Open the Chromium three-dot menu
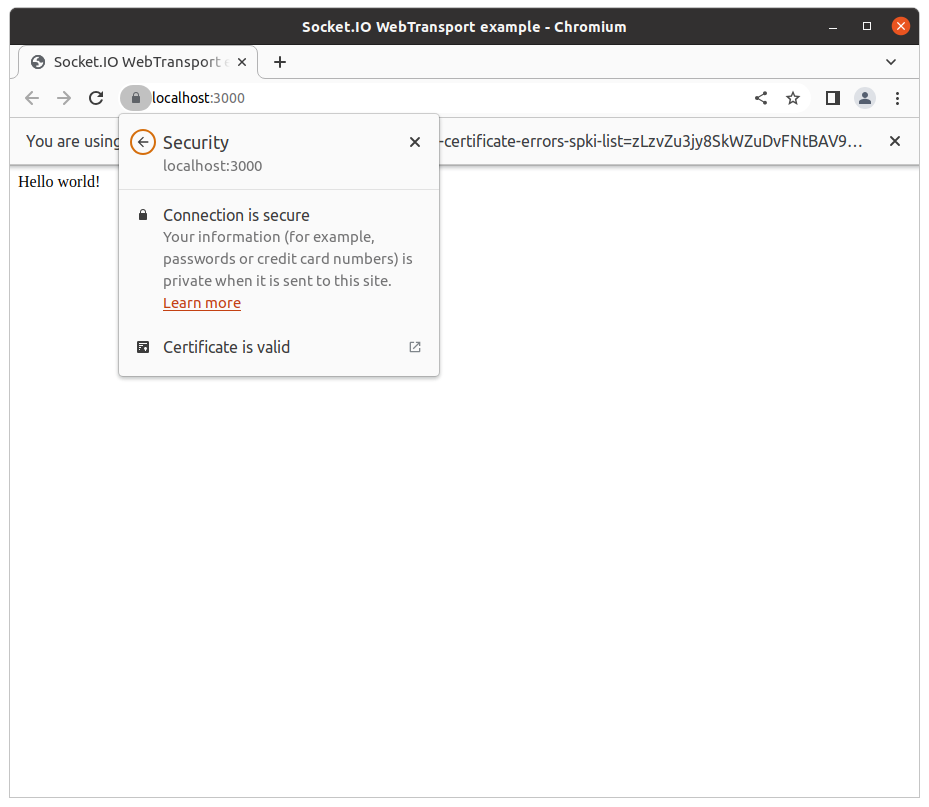929x807 pixels. pyautogui.click(x=897, y=98)
